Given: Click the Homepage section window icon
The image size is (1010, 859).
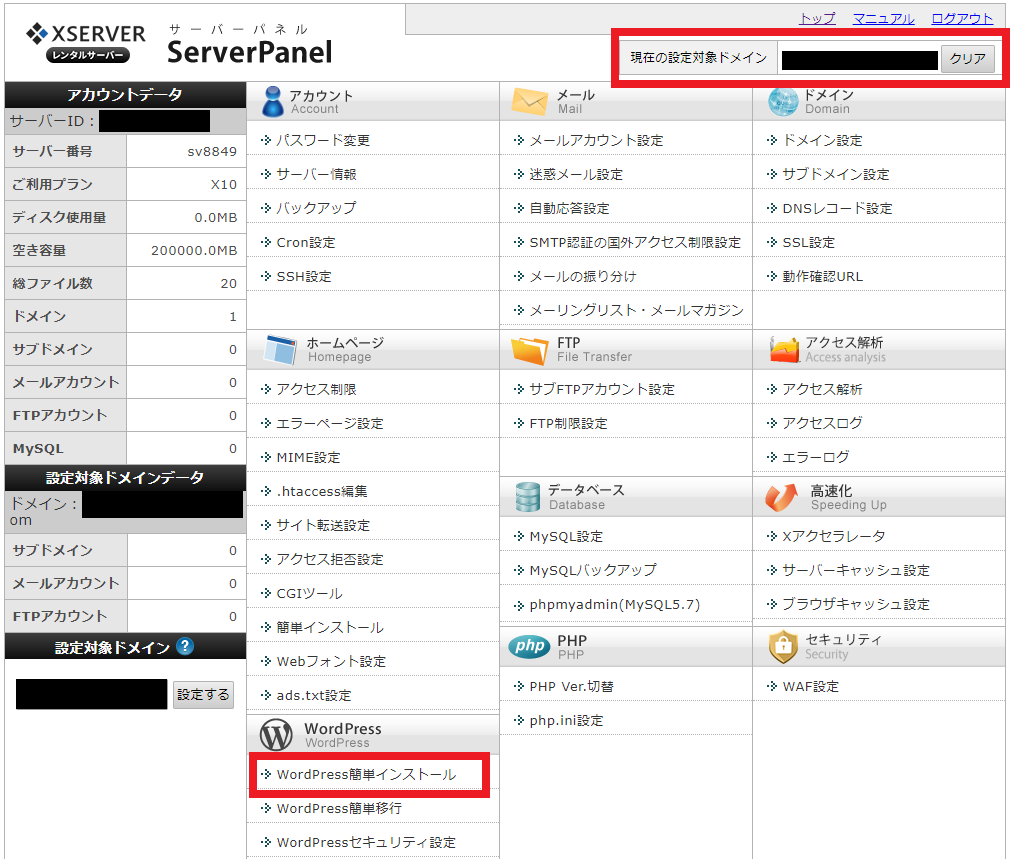Looking at the screenshot, I should [x=280, y=349].
